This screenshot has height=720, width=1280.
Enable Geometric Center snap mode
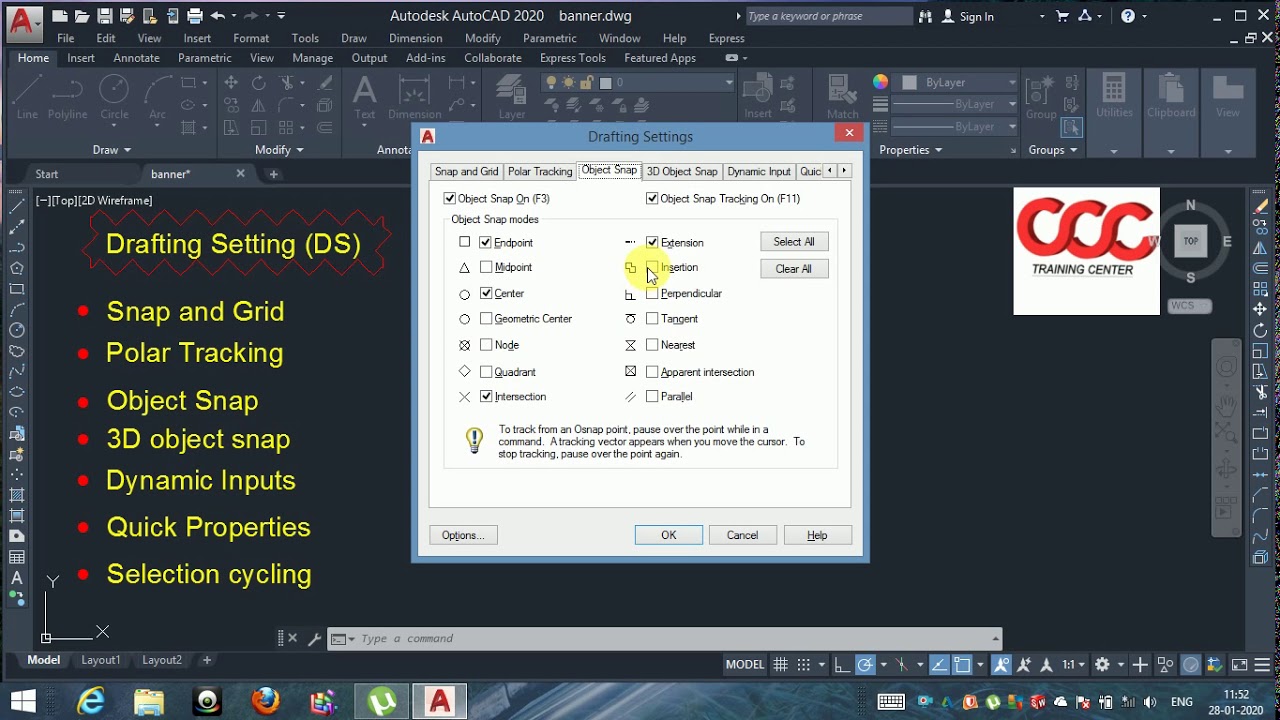pyautogui.click(x=486, y=318)
